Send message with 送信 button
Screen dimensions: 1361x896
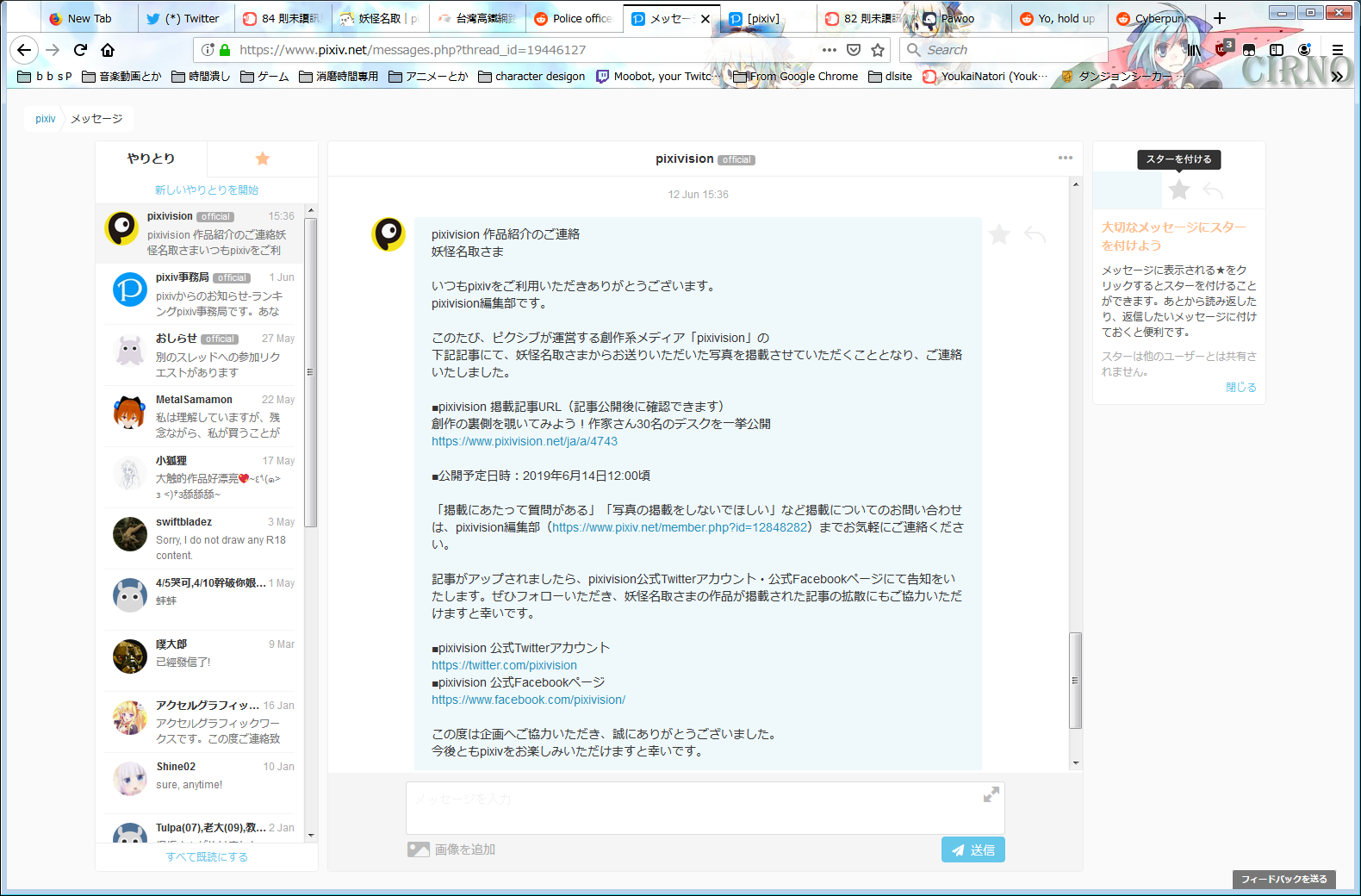click(973, 849)
